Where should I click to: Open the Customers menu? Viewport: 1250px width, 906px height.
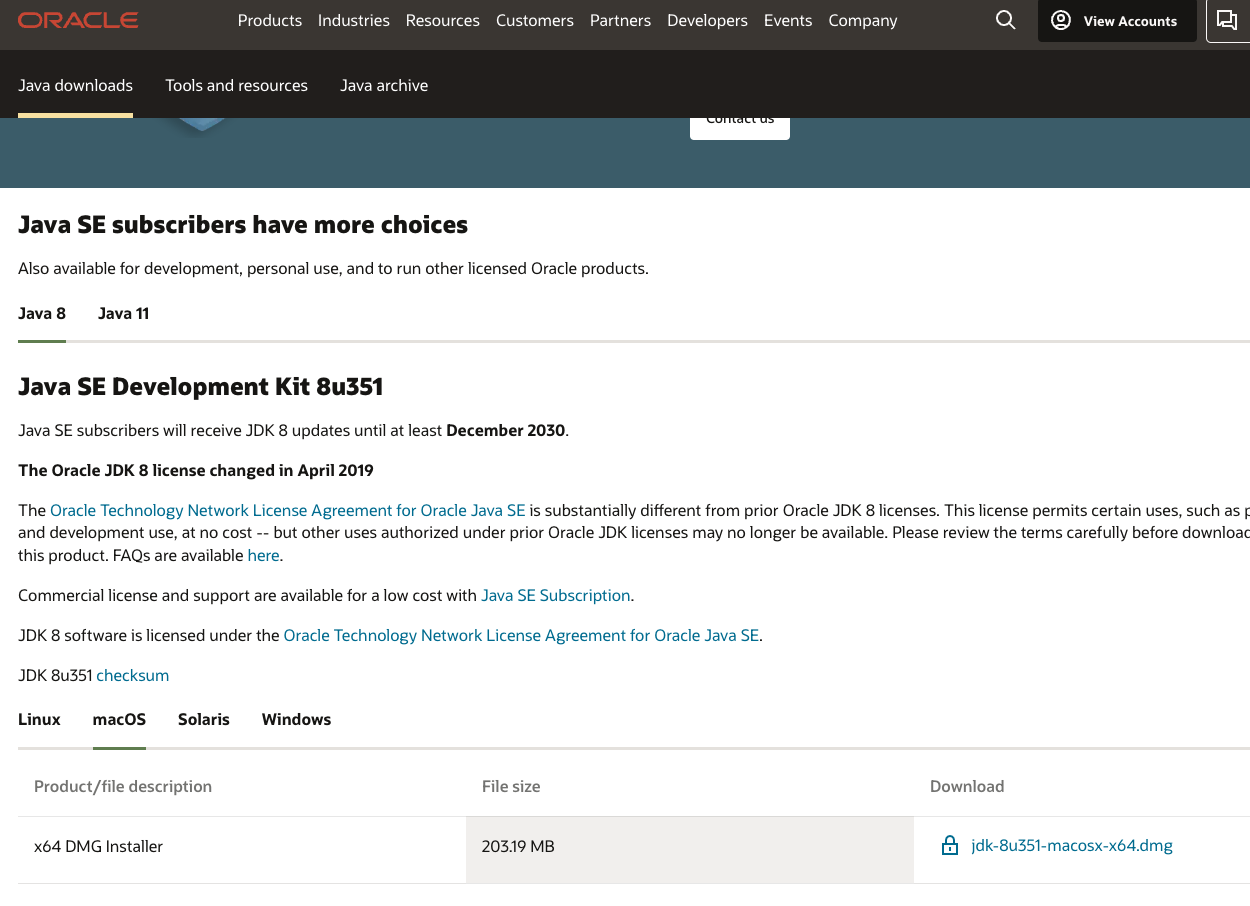point(535,20)
